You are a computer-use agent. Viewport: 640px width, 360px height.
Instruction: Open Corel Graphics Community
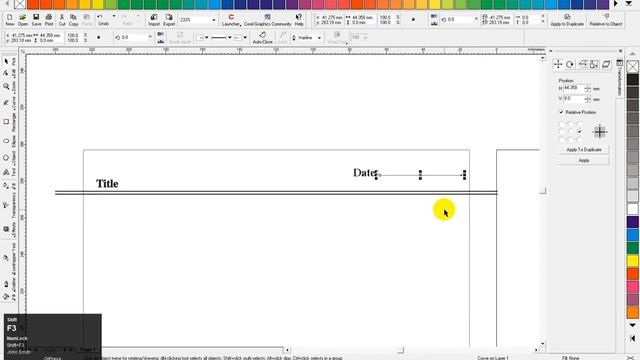tap(267, 20)
